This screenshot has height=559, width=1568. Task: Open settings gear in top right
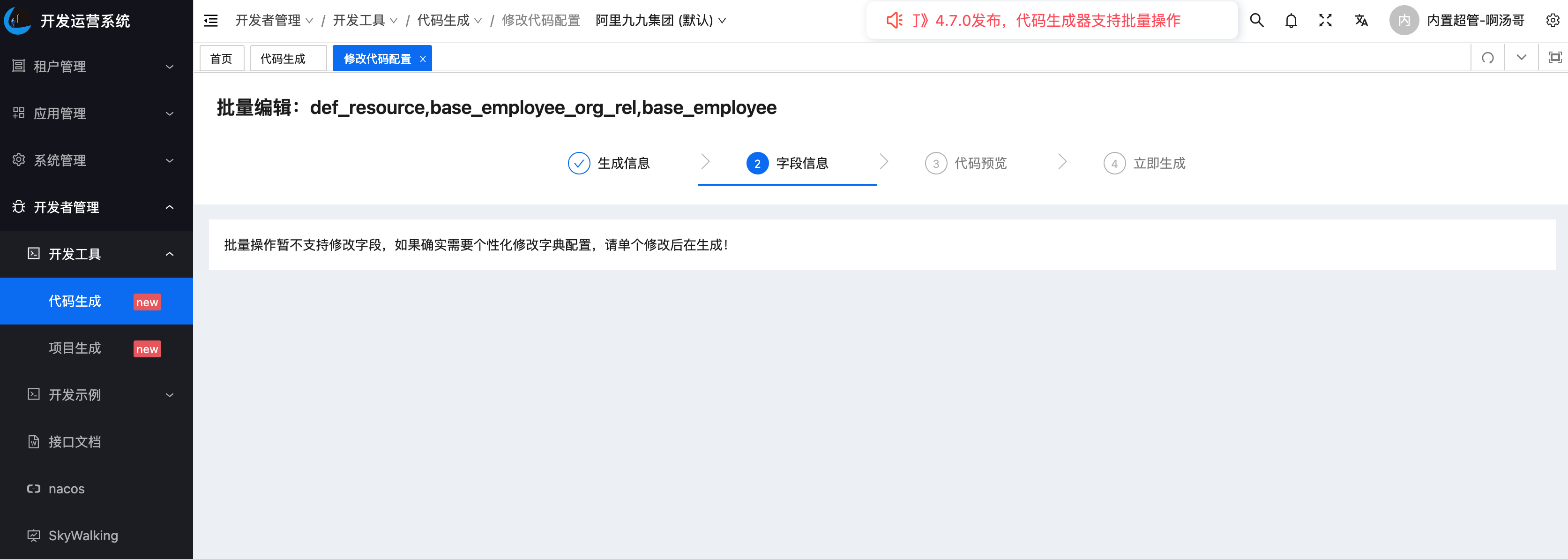pyautogui.click(x=1552, y=21)
